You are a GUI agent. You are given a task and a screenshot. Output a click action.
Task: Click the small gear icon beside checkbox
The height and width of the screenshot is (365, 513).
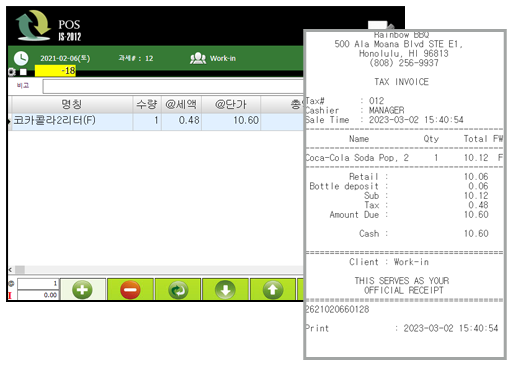(12, 72)
